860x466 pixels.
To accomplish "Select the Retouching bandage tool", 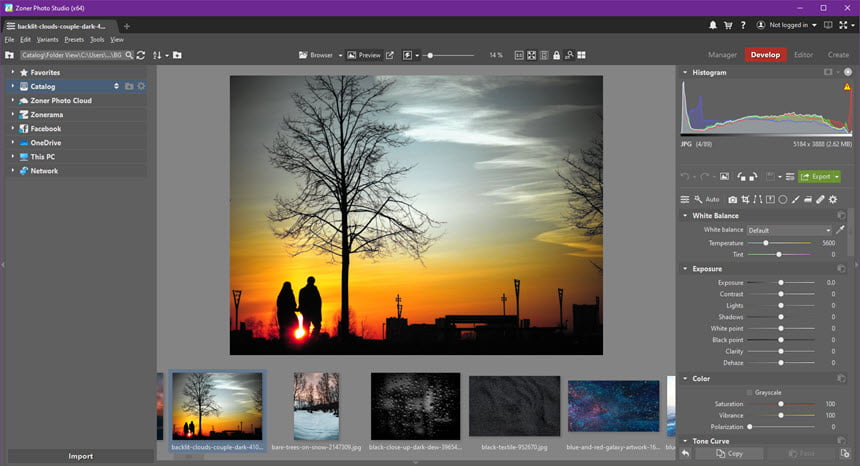I will click(821, 200).
